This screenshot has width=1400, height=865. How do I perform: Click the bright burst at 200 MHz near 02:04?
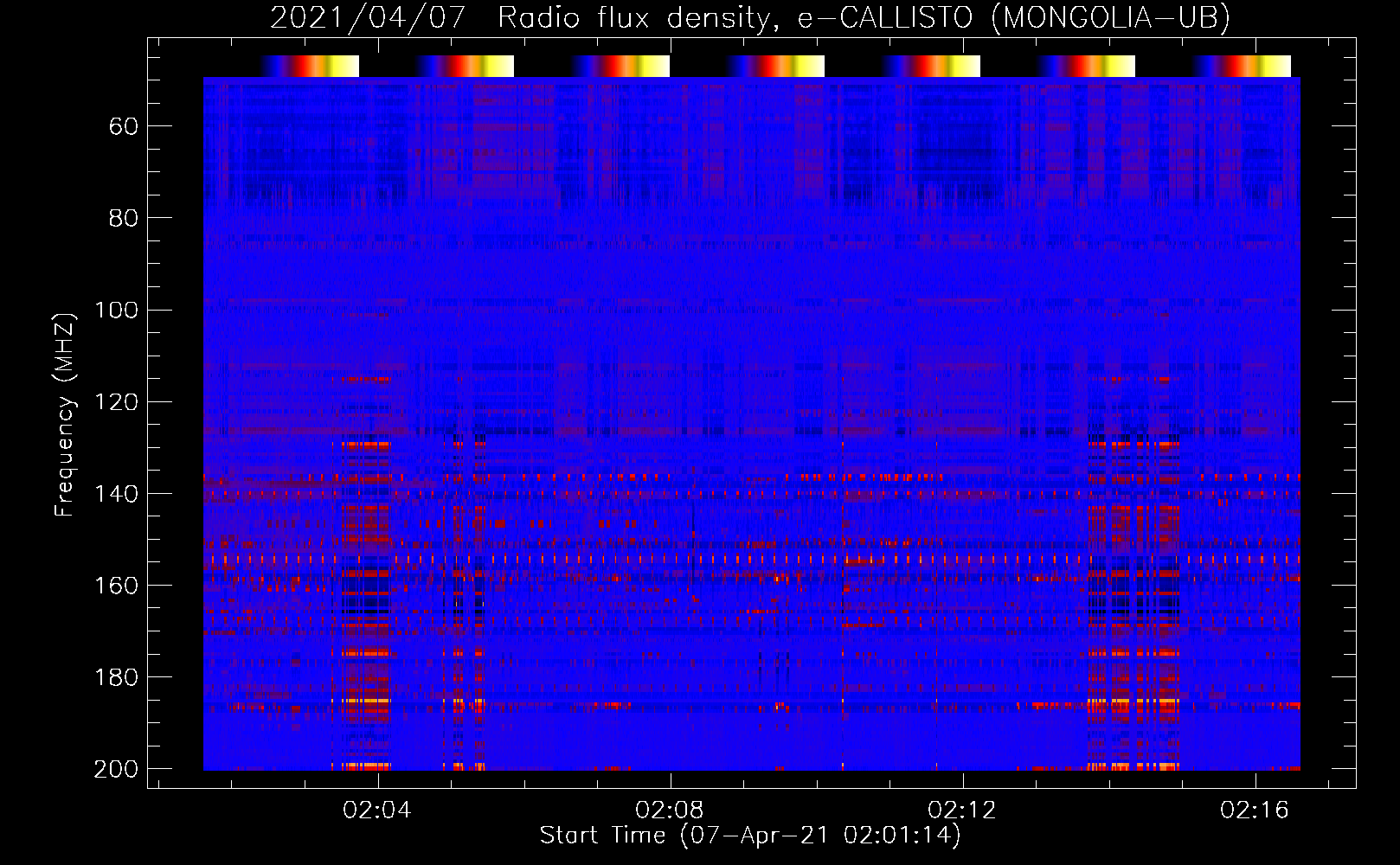tap(366, 766)
